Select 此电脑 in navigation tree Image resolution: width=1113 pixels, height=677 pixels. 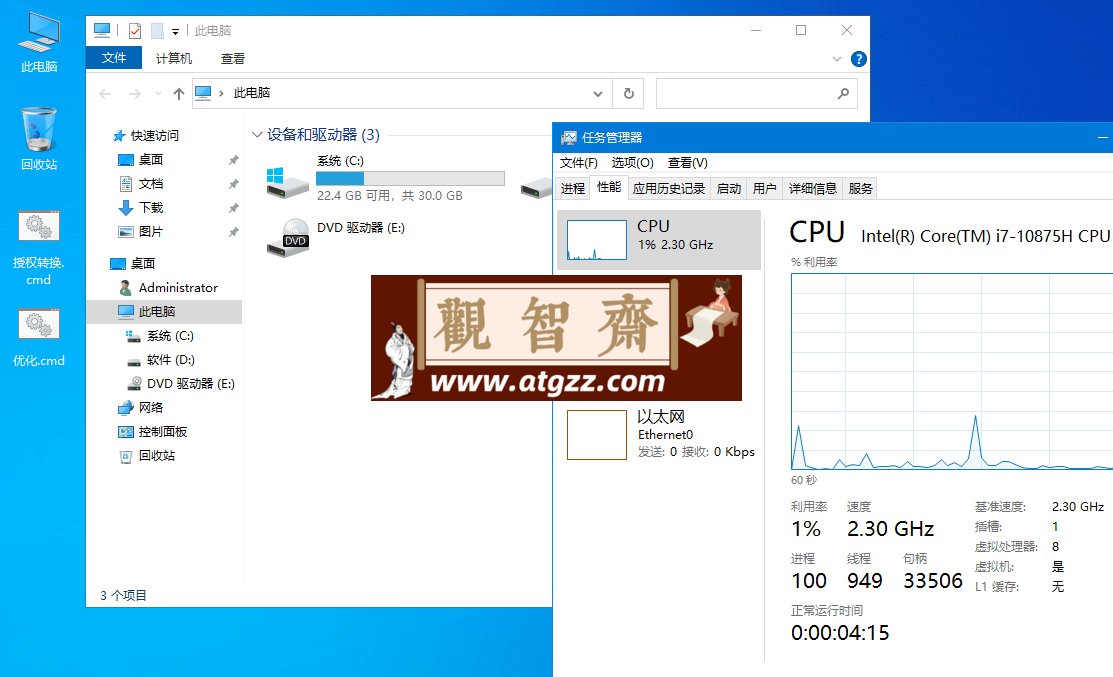coord(164,312)
